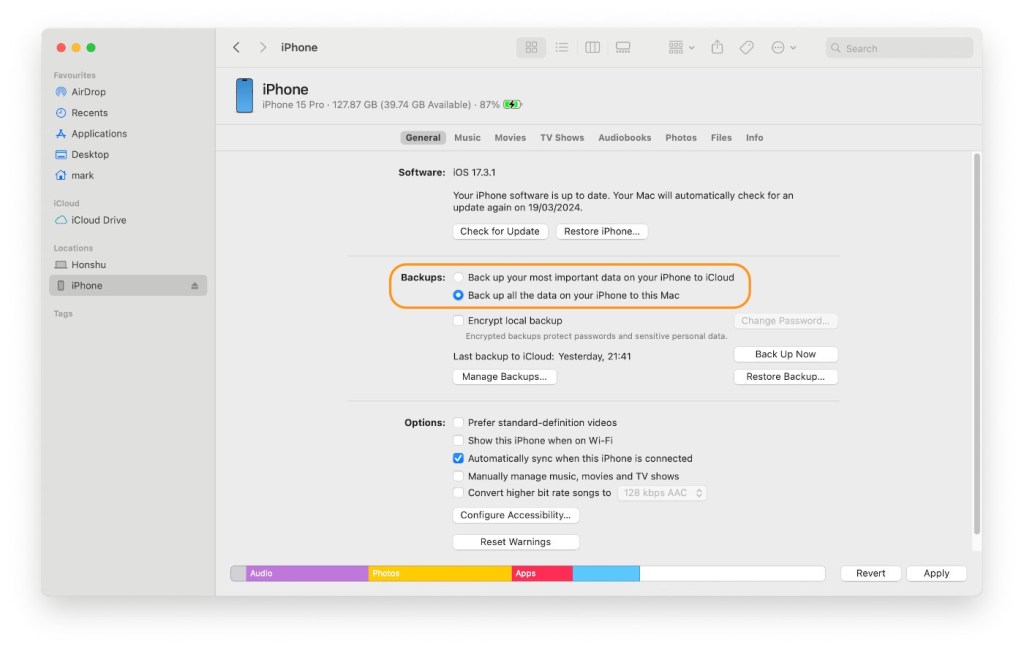Viewport: 1024px width, 651px height.
Task: Open the Photos tab
Action: pyautogui.click(x=681, y=138)
